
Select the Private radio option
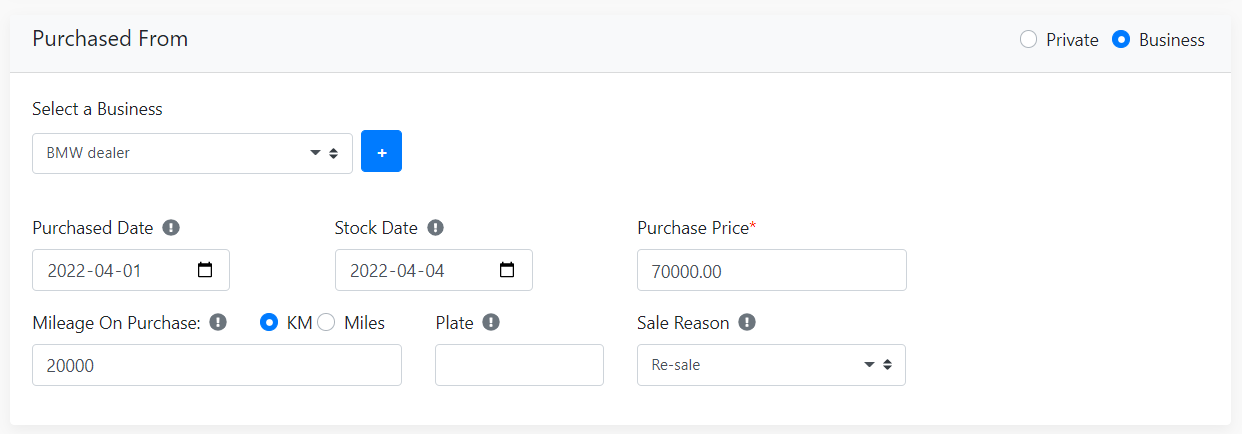(x=1028, y=40)
